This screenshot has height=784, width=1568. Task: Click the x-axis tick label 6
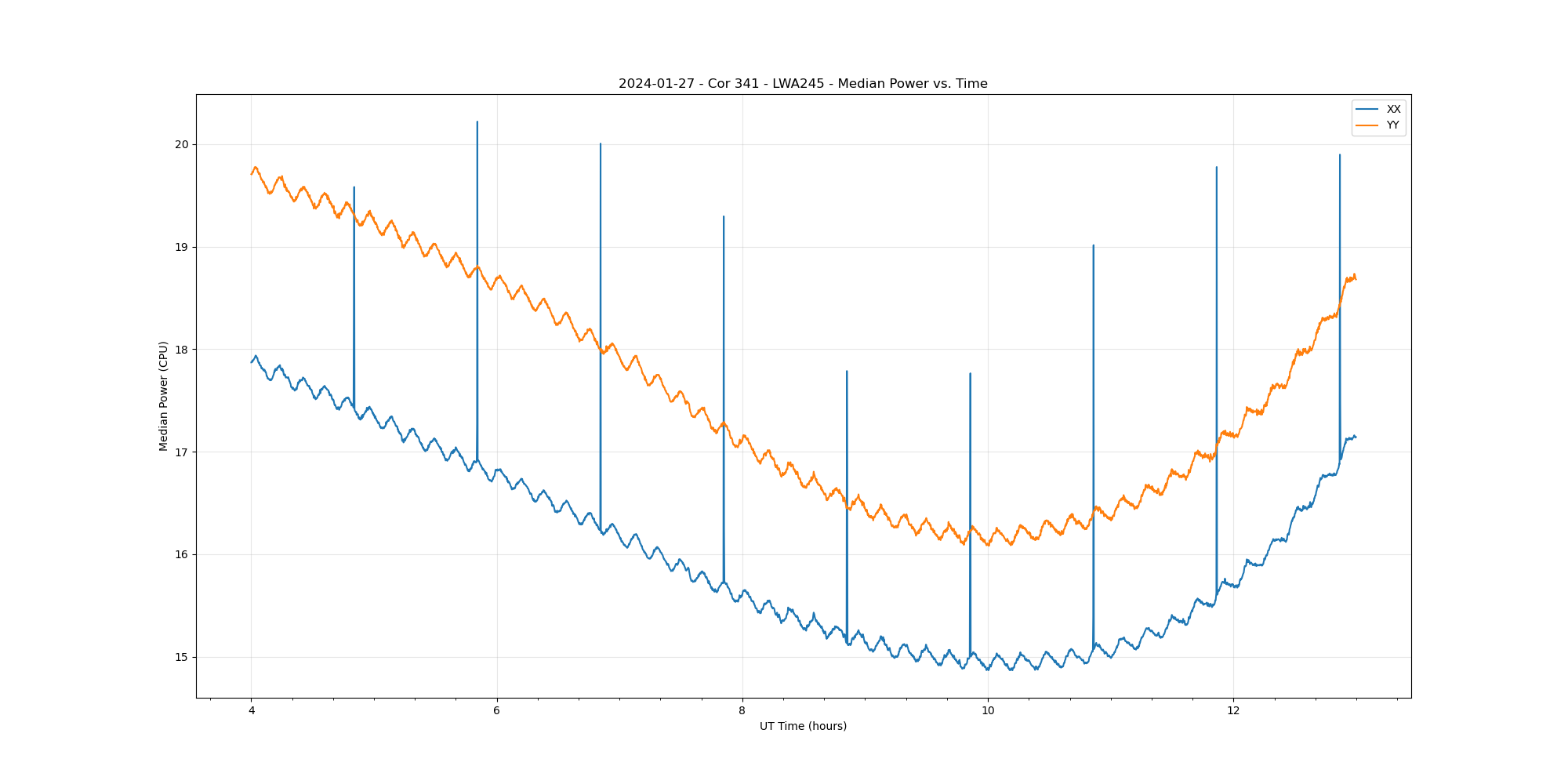click(x=496, y=711)
